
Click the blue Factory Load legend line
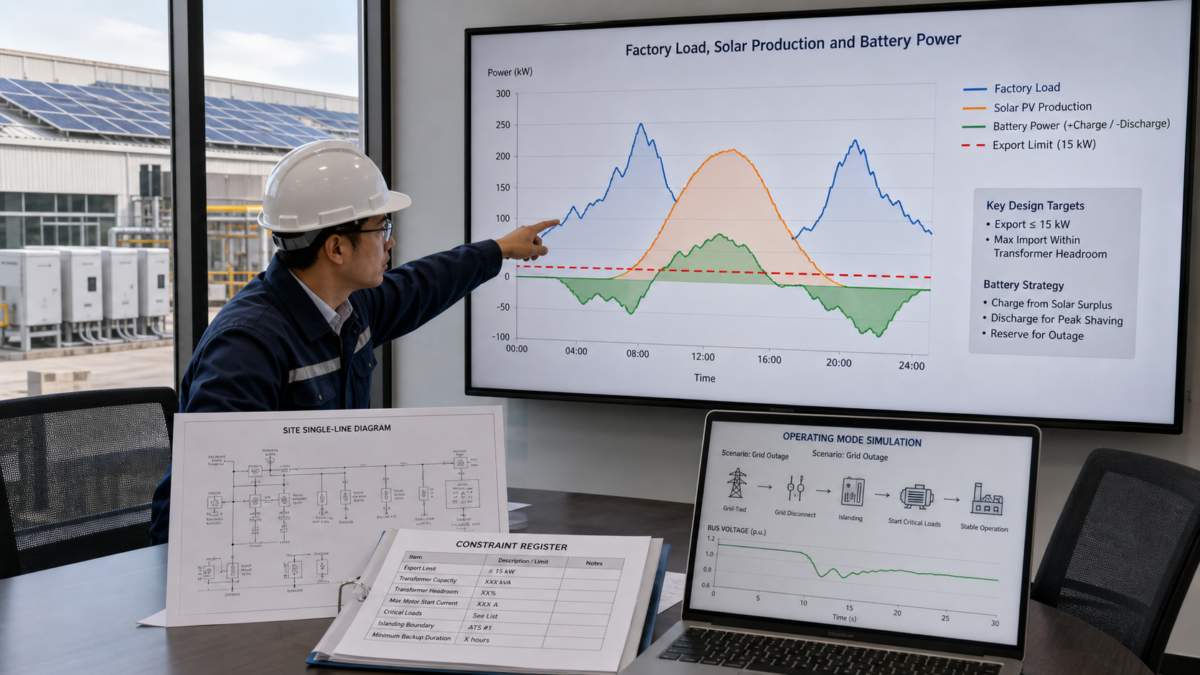click(975, 89)
